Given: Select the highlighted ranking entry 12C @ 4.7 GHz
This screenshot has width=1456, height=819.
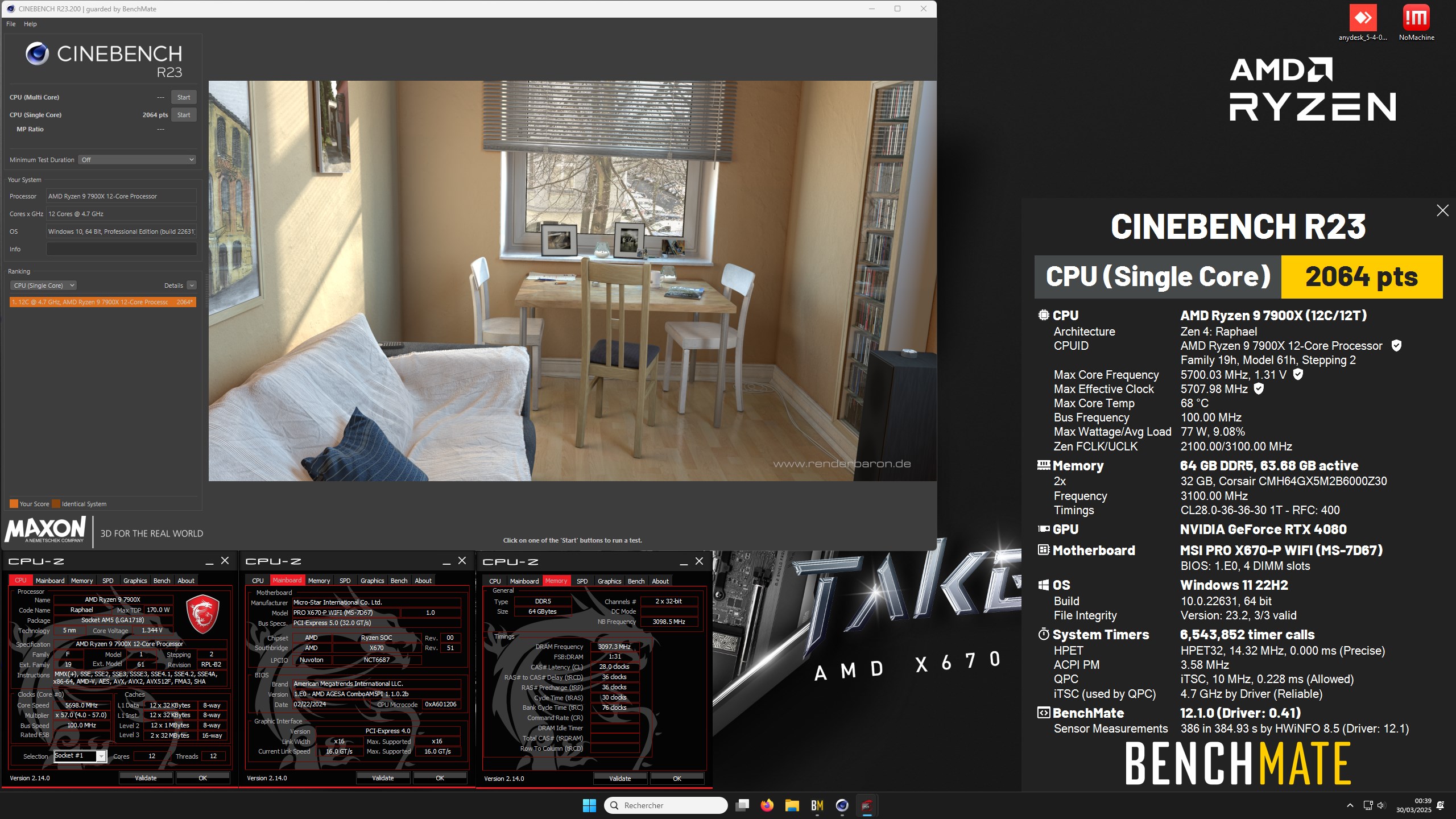Looking at the screenshot, I should pos(103,302).
